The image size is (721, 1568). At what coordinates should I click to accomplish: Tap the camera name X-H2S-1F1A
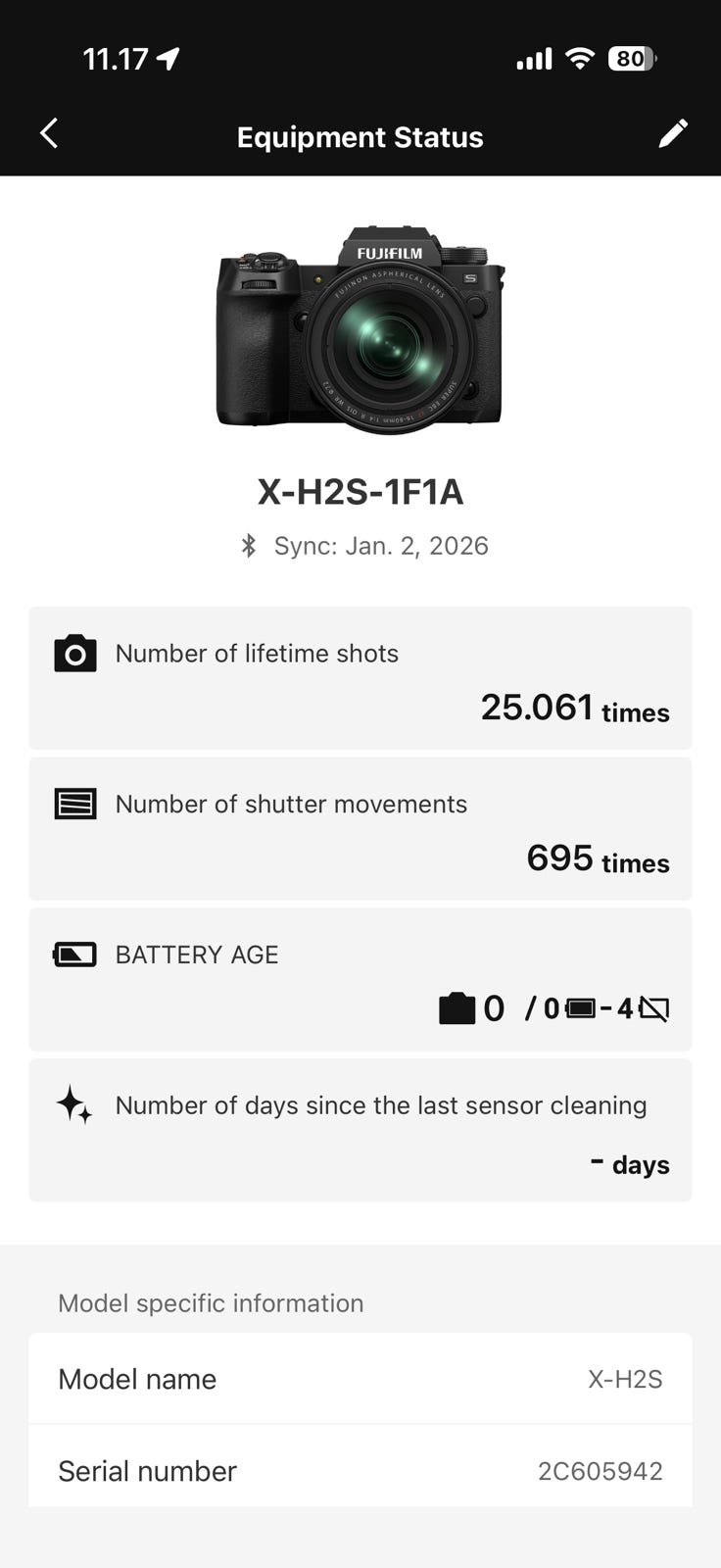[x=360, y=492]
